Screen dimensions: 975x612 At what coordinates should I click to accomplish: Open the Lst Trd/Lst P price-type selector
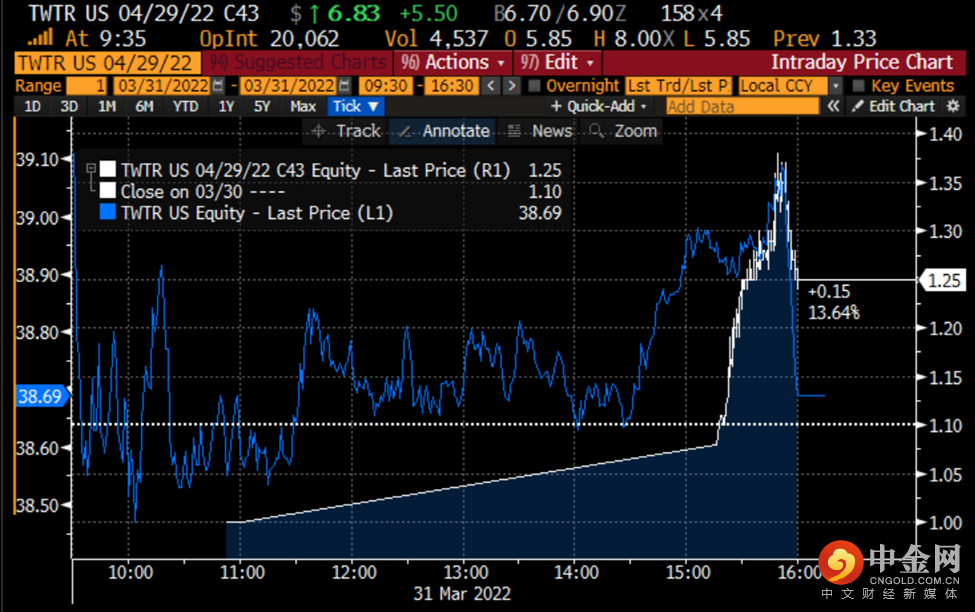678,86
